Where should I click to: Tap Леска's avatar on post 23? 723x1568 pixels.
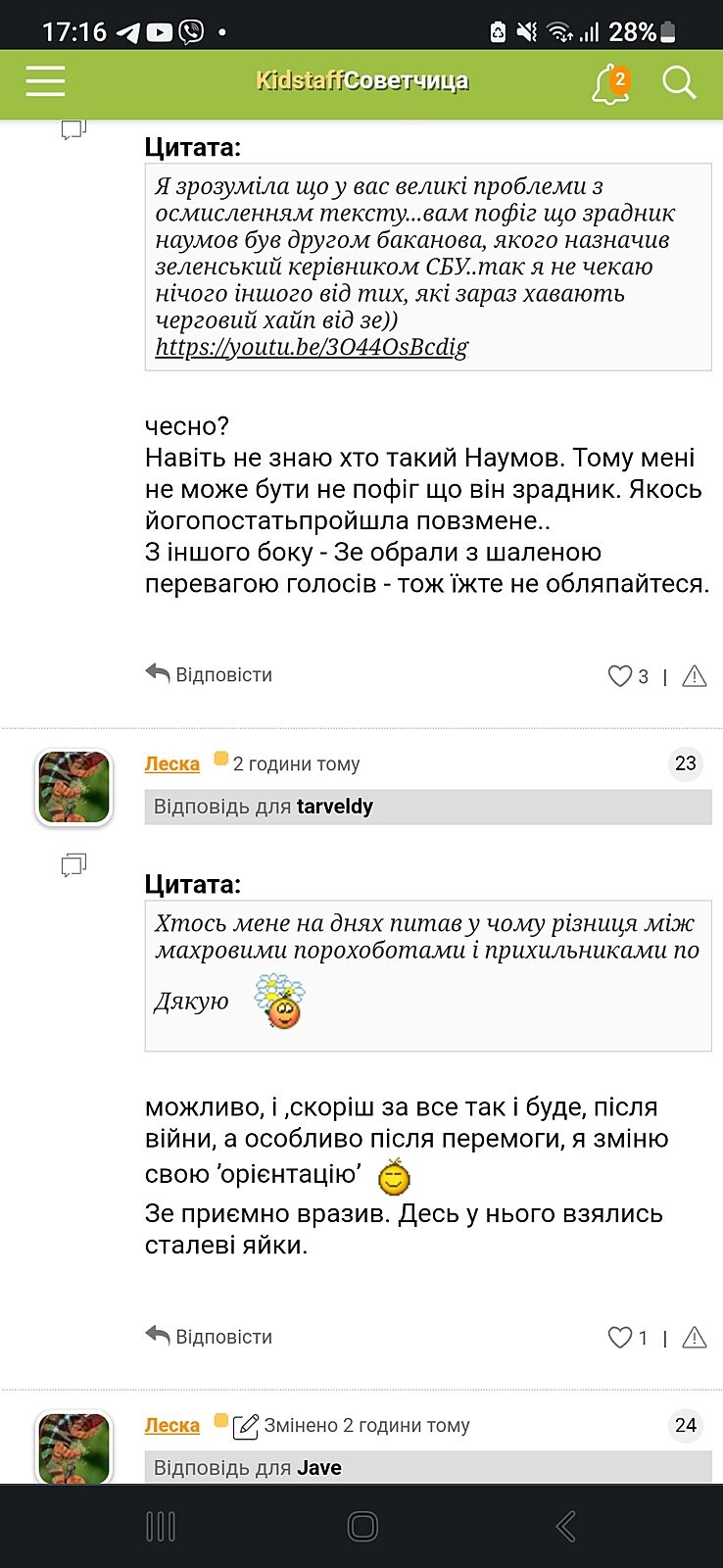(x=73, y=787)
